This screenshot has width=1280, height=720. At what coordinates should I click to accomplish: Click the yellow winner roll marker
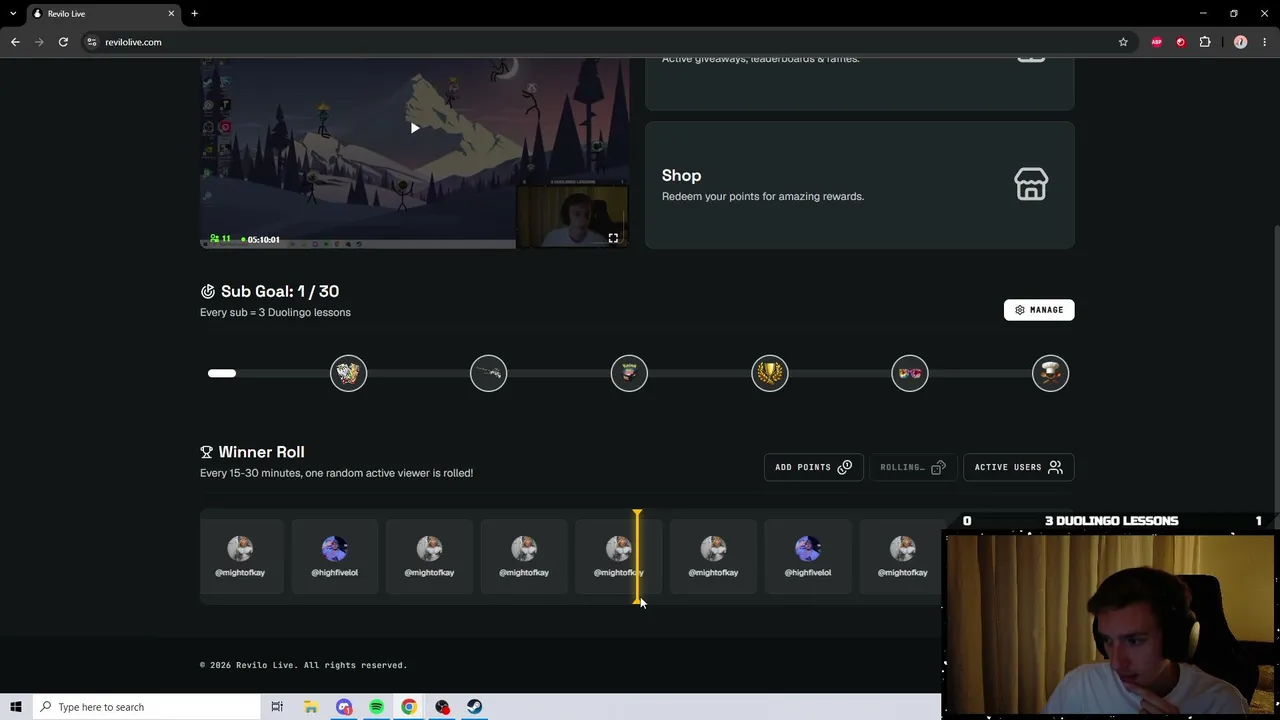(637, 557)
